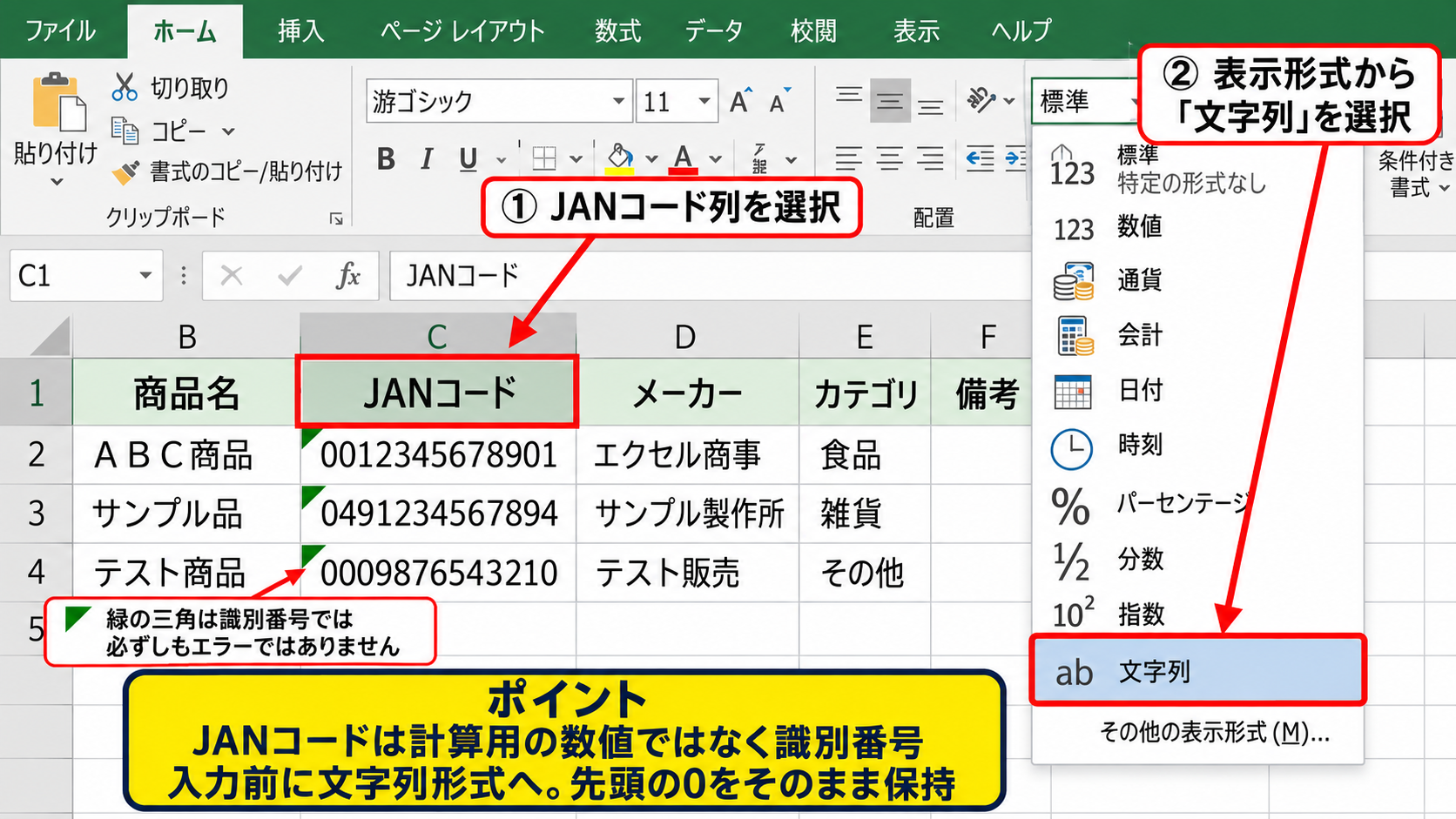Click the font color red A swatch
1456x819 pixels.
click(x=684, y=158)
